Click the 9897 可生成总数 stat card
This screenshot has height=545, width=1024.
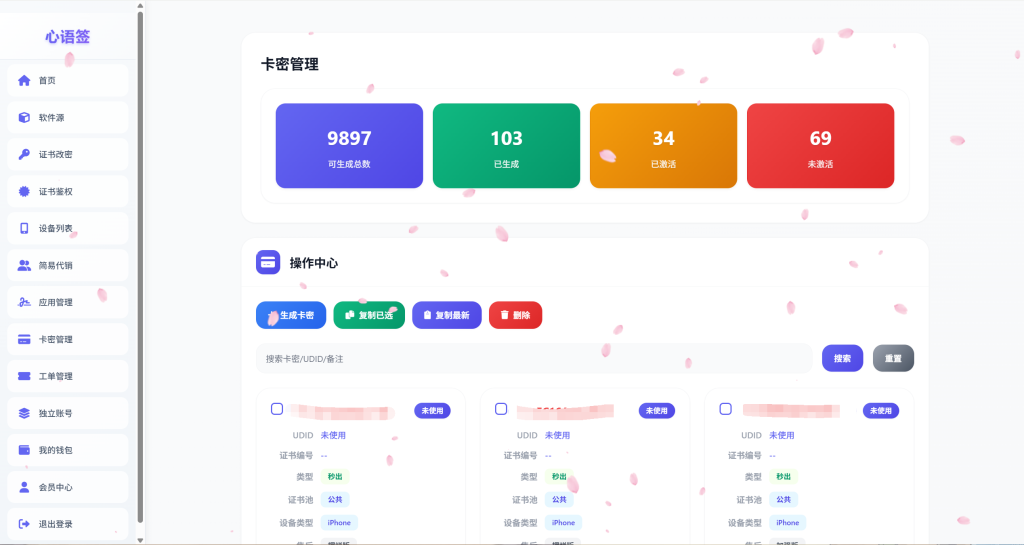[349, 146]
